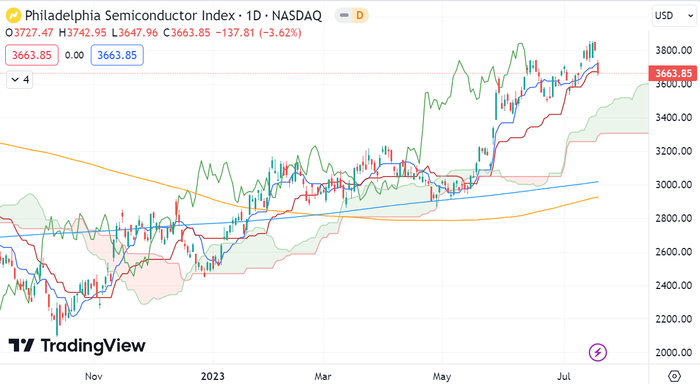Viewport: 700px width, 384px height.
Task: Click the Nov label on the time axis
Action: pyautogui.click(x=94, y=376)
